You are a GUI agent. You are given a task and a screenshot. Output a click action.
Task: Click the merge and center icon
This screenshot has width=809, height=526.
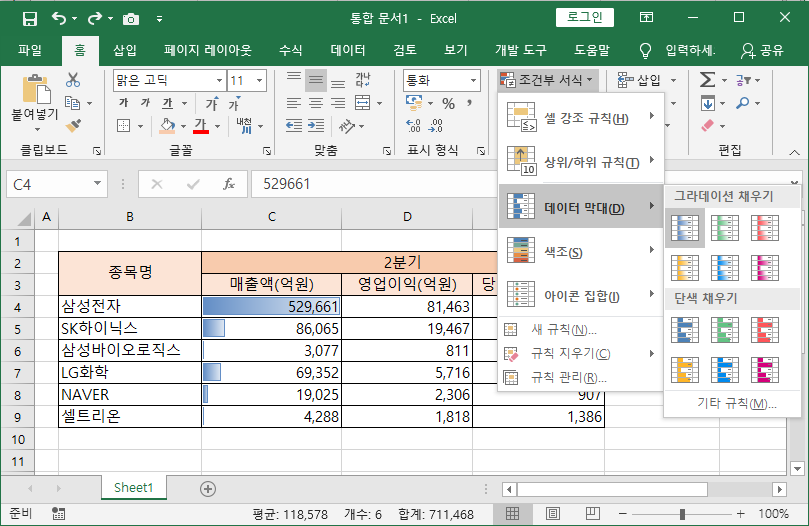[363, 103]
